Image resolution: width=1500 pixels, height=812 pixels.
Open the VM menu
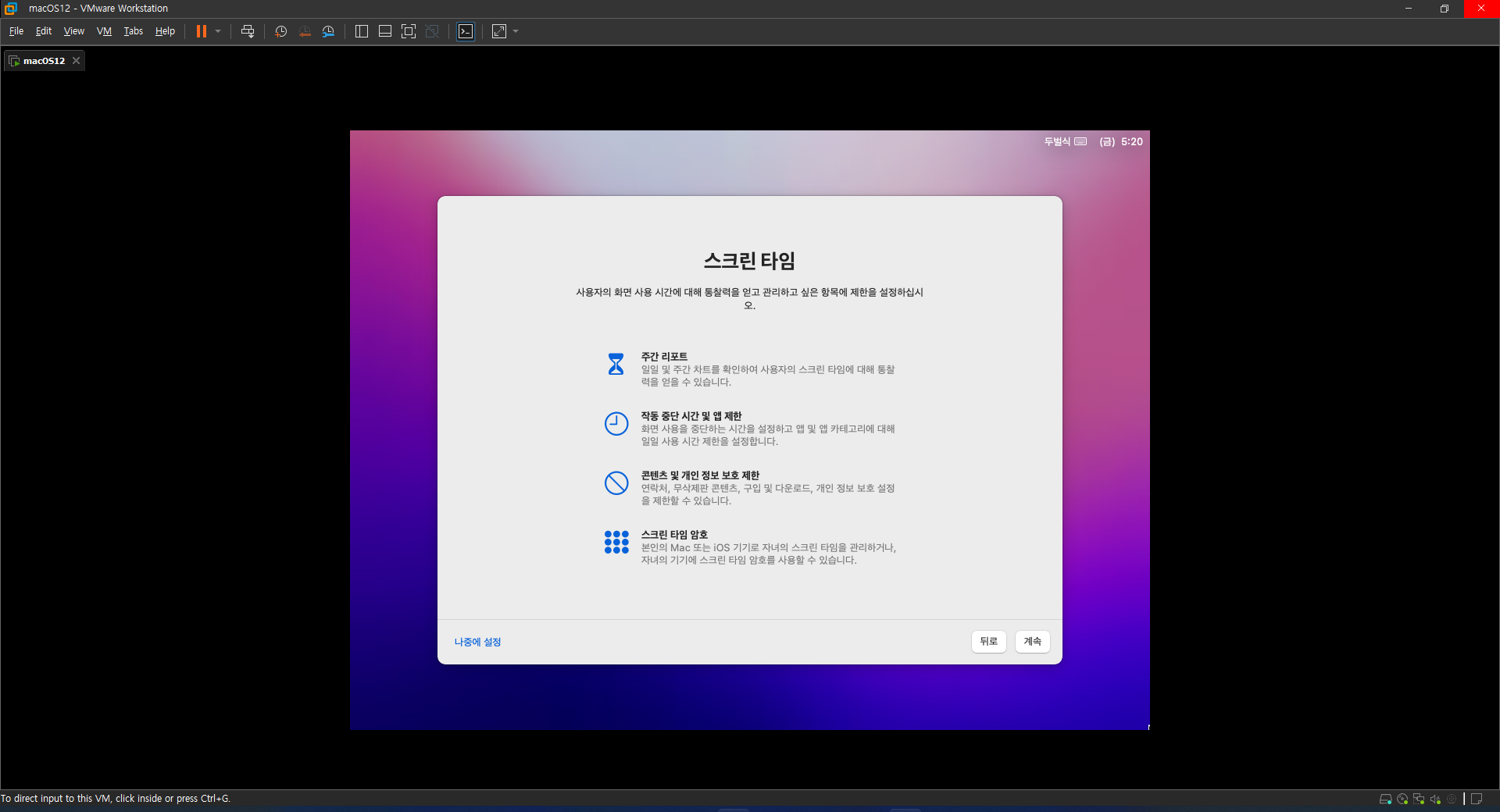pyautogui.click(x=104, y=31)
